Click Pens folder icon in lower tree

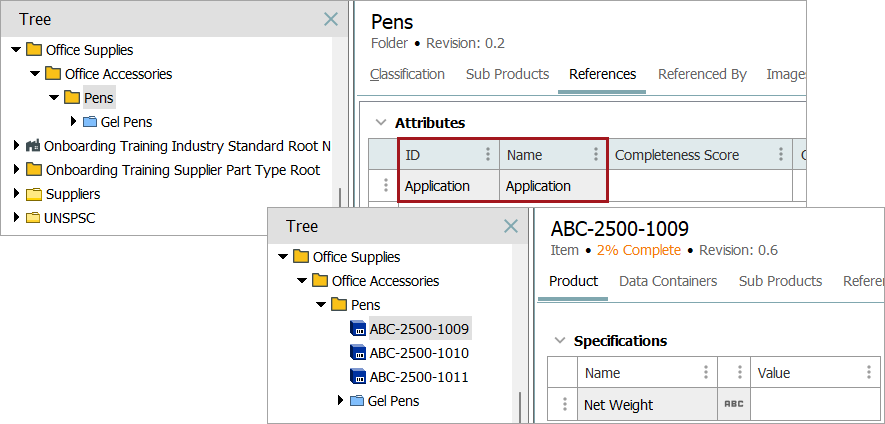339,305
